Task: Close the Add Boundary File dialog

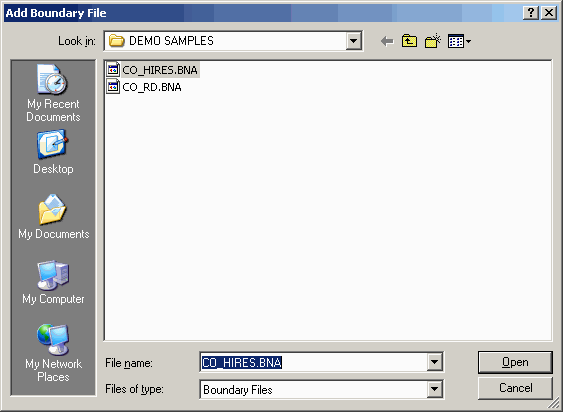Action: 549,13
